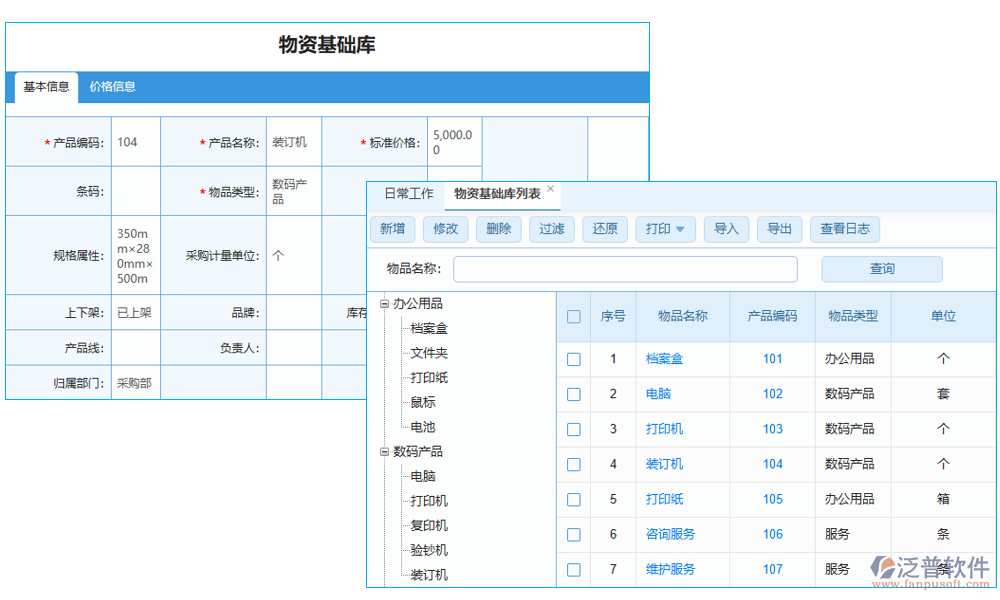The width and height of the screenshot is (1000, 600).
Task: Check the checkbox for the 装订机 row
Action: tap(573, 464)
